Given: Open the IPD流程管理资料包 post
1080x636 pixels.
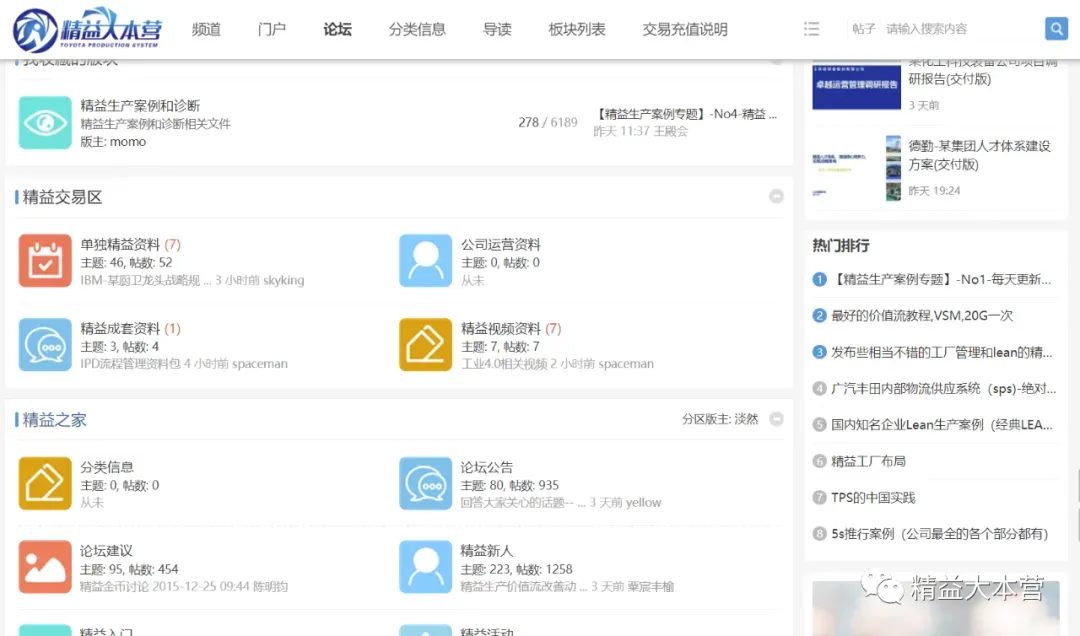Looking at the screenshot, I should [x=130, y=364].
